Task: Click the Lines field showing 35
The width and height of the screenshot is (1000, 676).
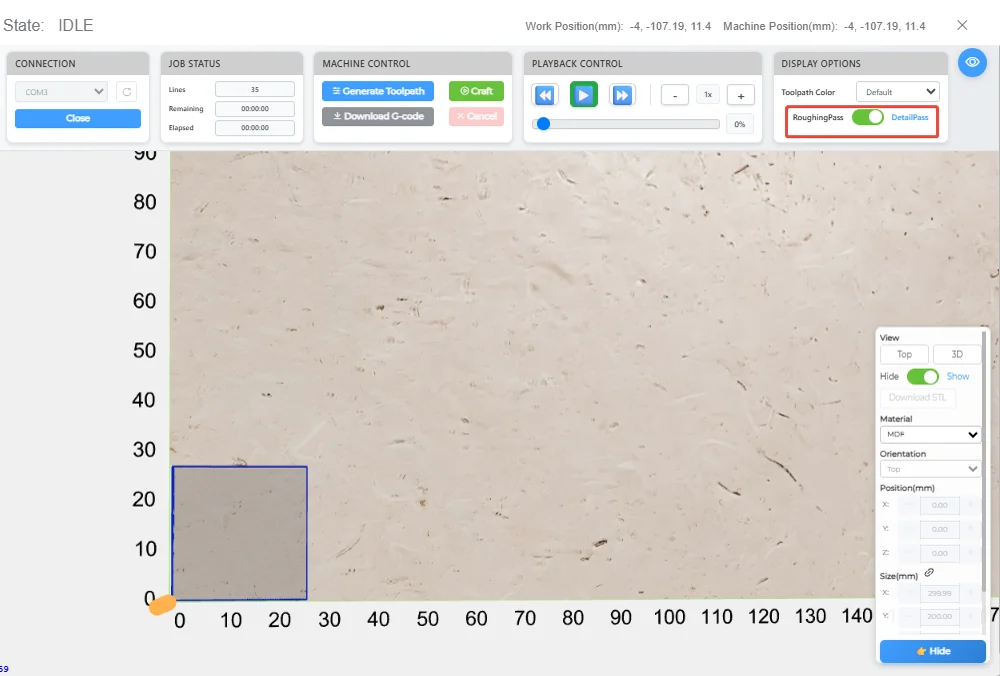Action: (254, 89)
